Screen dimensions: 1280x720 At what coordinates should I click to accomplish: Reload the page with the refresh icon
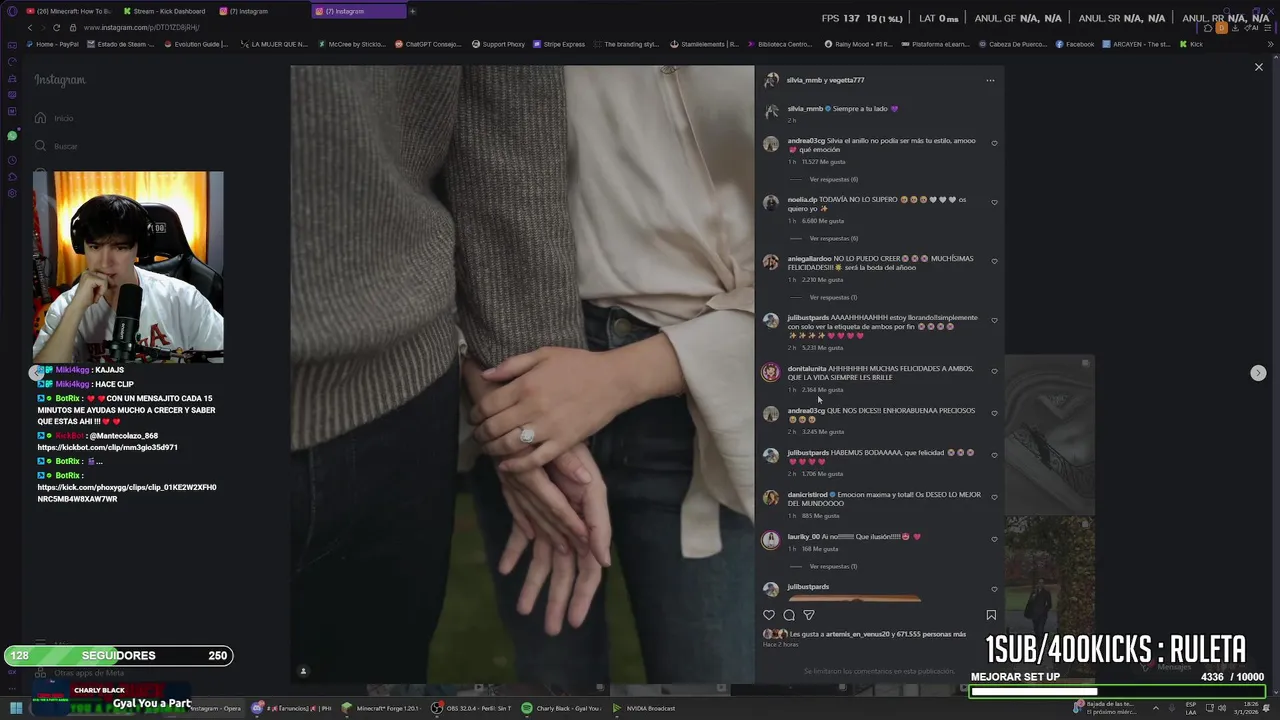coord(56,27)
